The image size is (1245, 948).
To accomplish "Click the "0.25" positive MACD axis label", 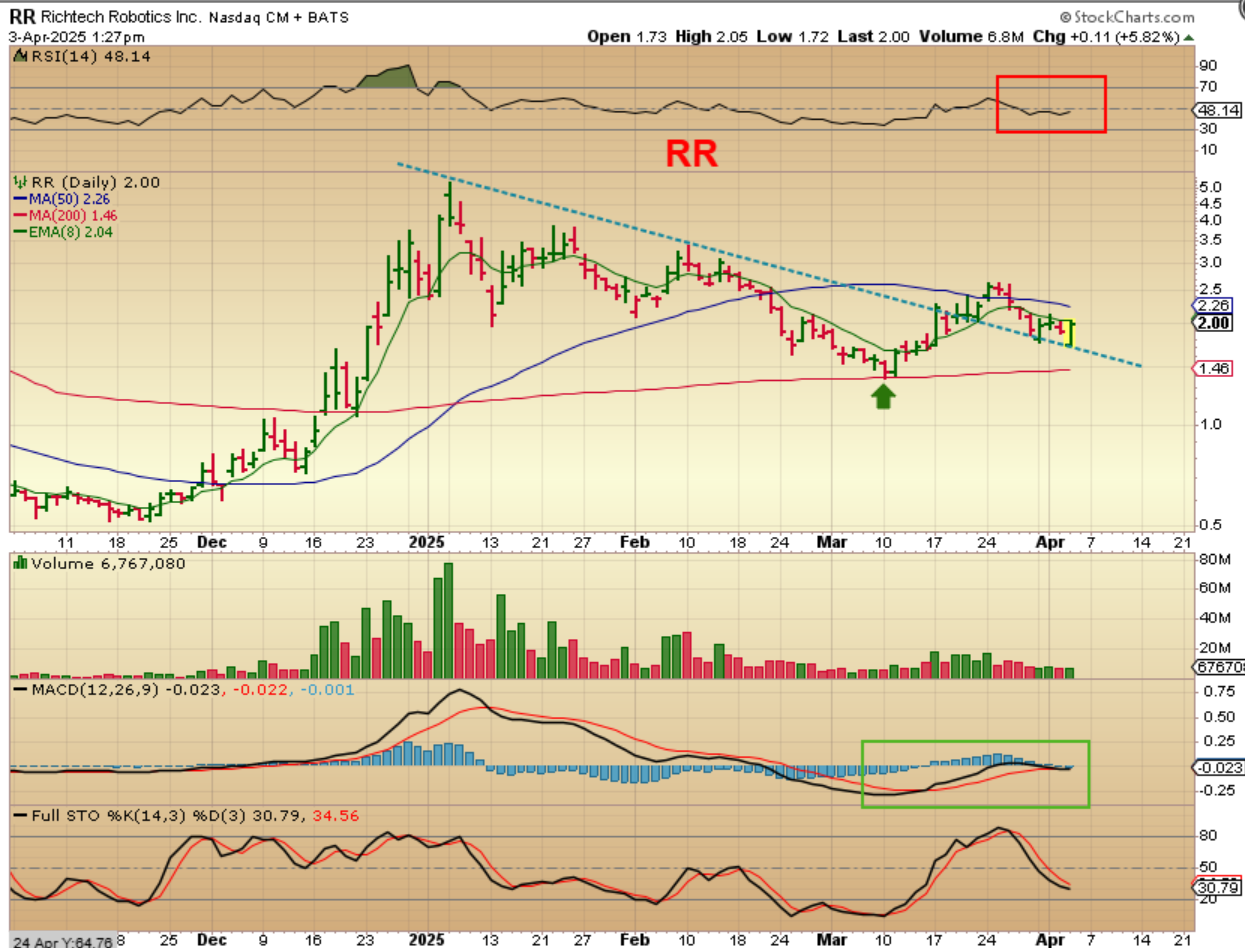I will pos(1217,741).
